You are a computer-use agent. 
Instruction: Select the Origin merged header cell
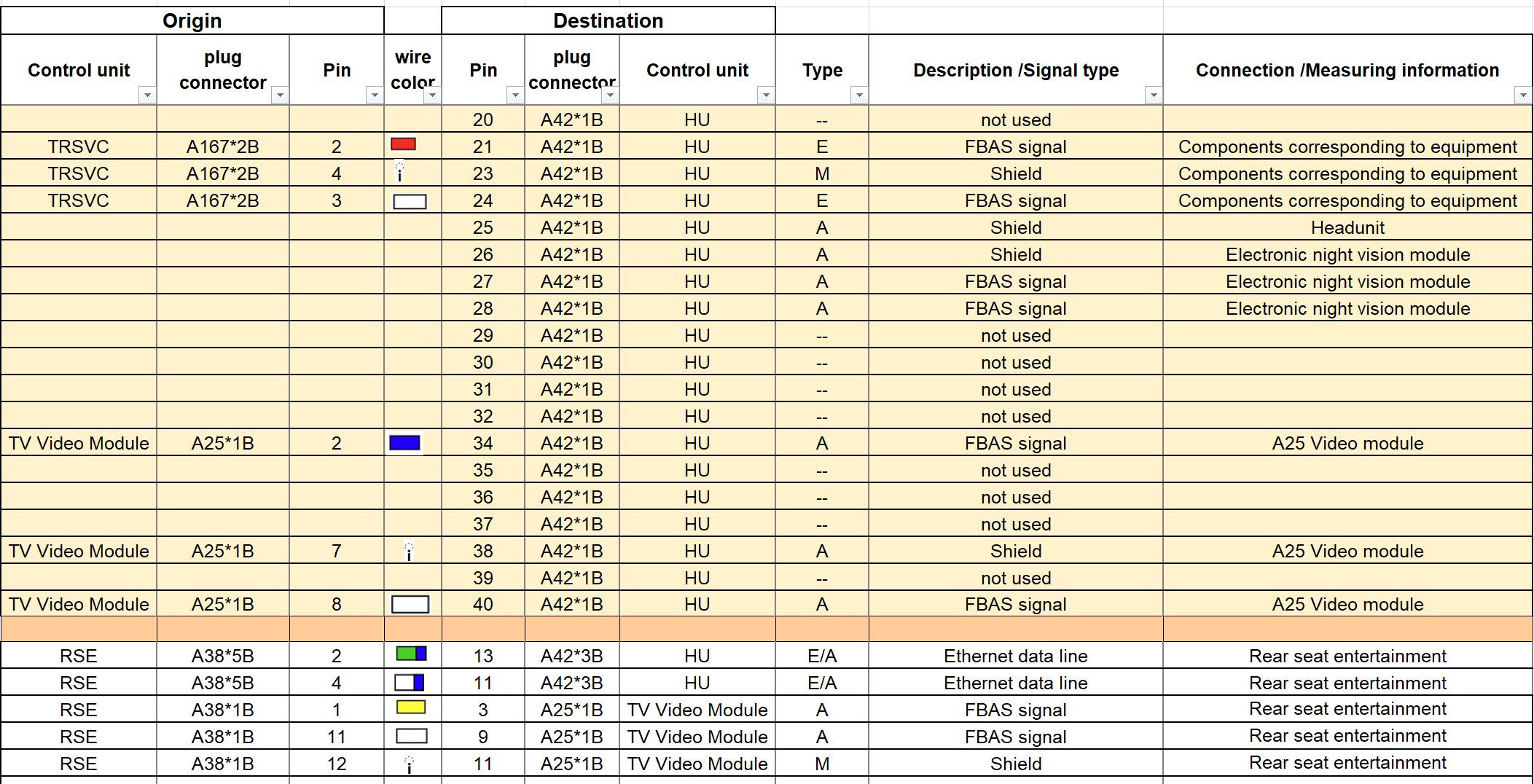[192, 20]
